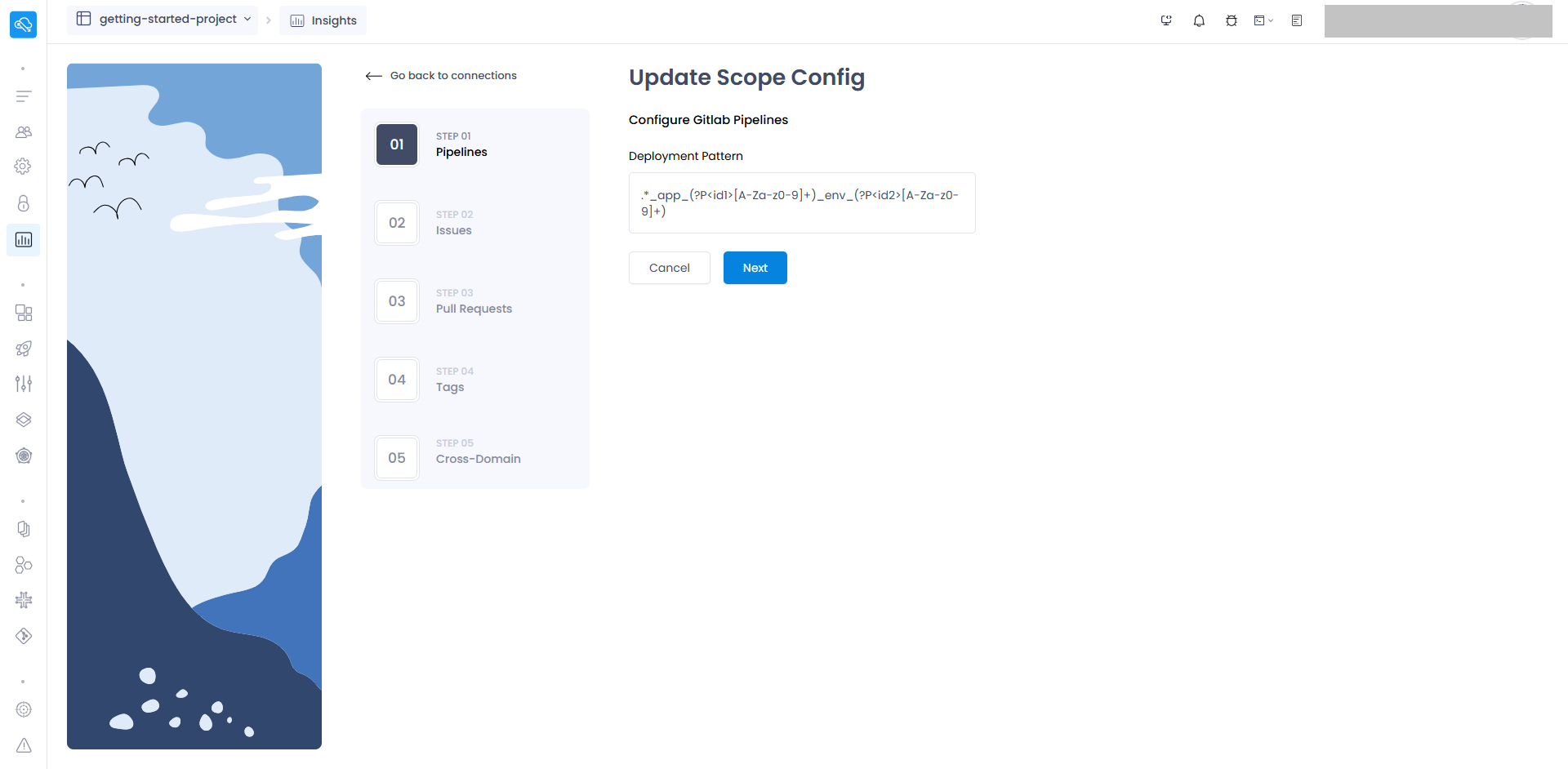
Task: Open the padlock security icon in sidebar
Action: coord(24,203)
